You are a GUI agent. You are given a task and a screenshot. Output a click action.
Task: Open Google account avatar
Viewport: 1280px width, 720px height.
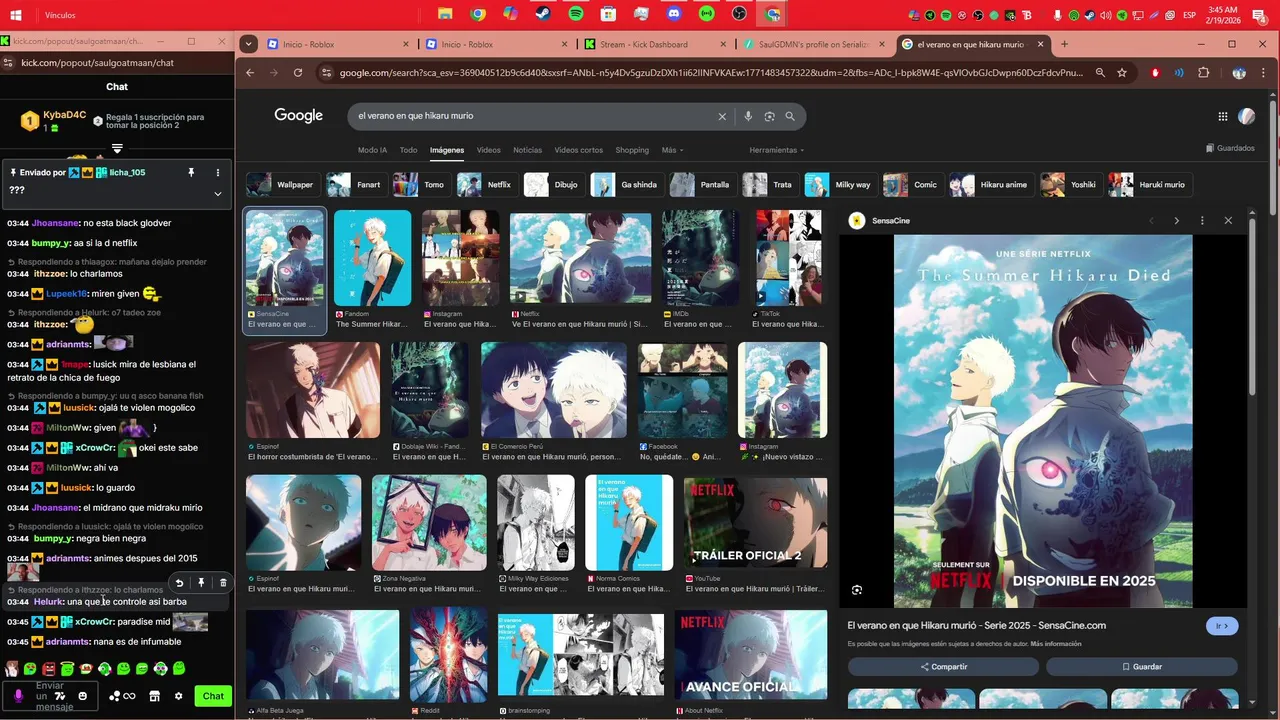pyautogui.click(x=1246, y=116)
